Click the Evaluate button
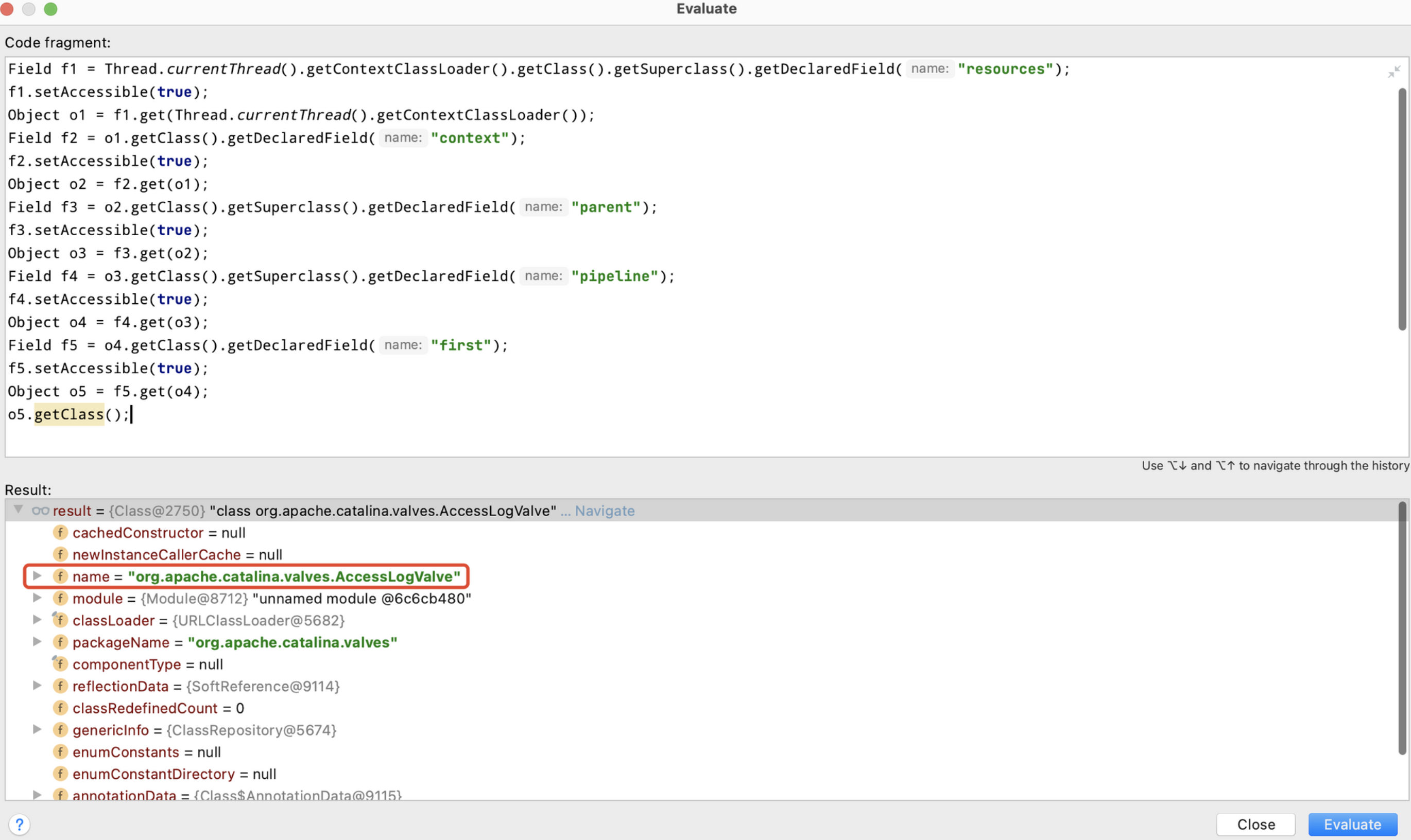The width and height of the screenshot is (1411, 840). click(1352, 824)
